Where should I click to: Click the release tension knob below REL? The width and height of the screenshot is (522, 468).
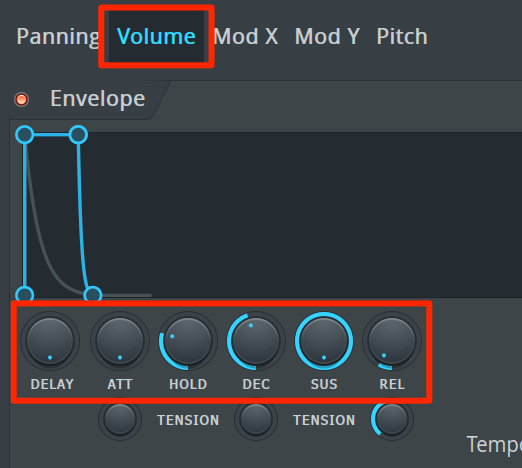coord(392,420)
